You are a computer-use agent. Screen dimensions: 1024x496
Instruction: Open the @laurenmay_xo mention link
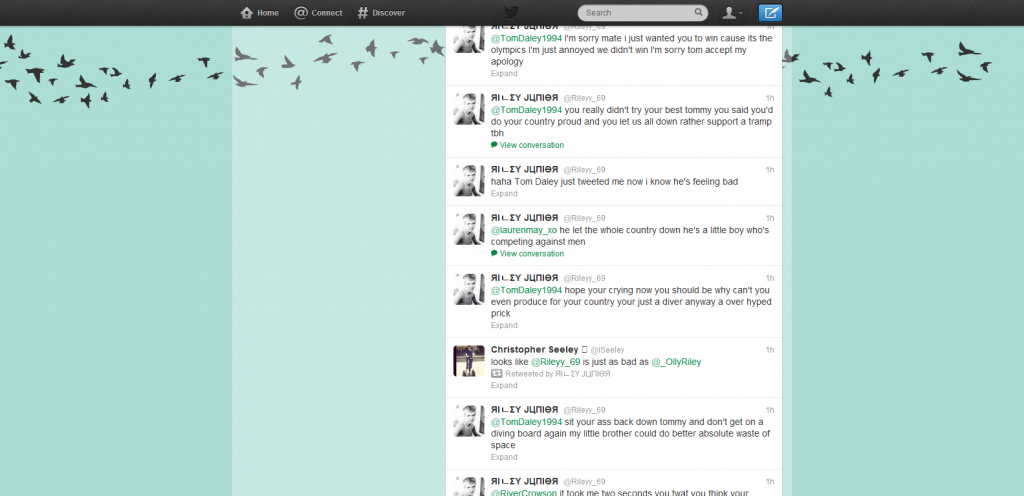click(524, 230)
